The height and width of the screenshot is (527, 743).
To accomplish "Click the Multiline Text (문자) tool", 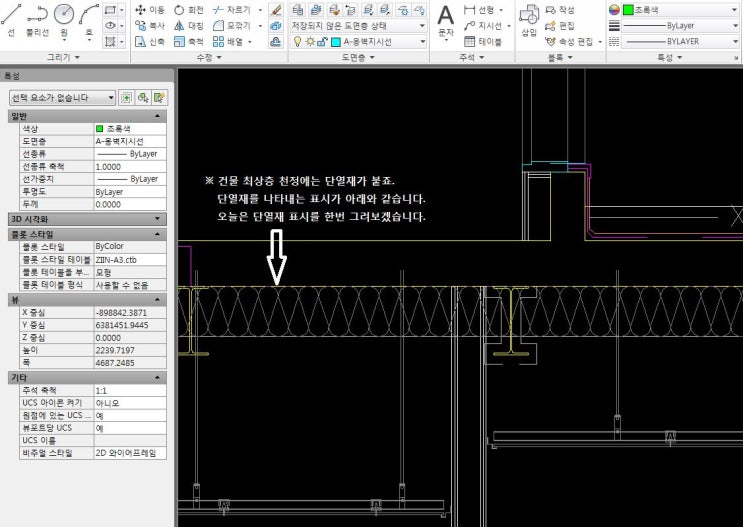I will pyautogui.click(x=445, y=20).
